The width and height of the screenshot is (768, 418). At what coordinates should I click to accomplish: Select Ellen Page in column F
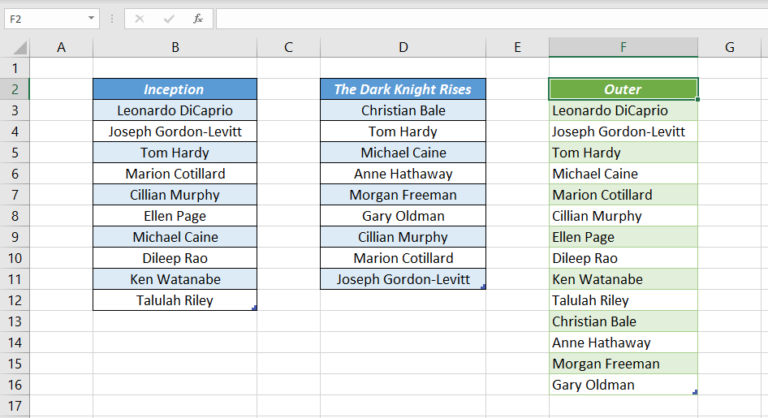[623, 237]
